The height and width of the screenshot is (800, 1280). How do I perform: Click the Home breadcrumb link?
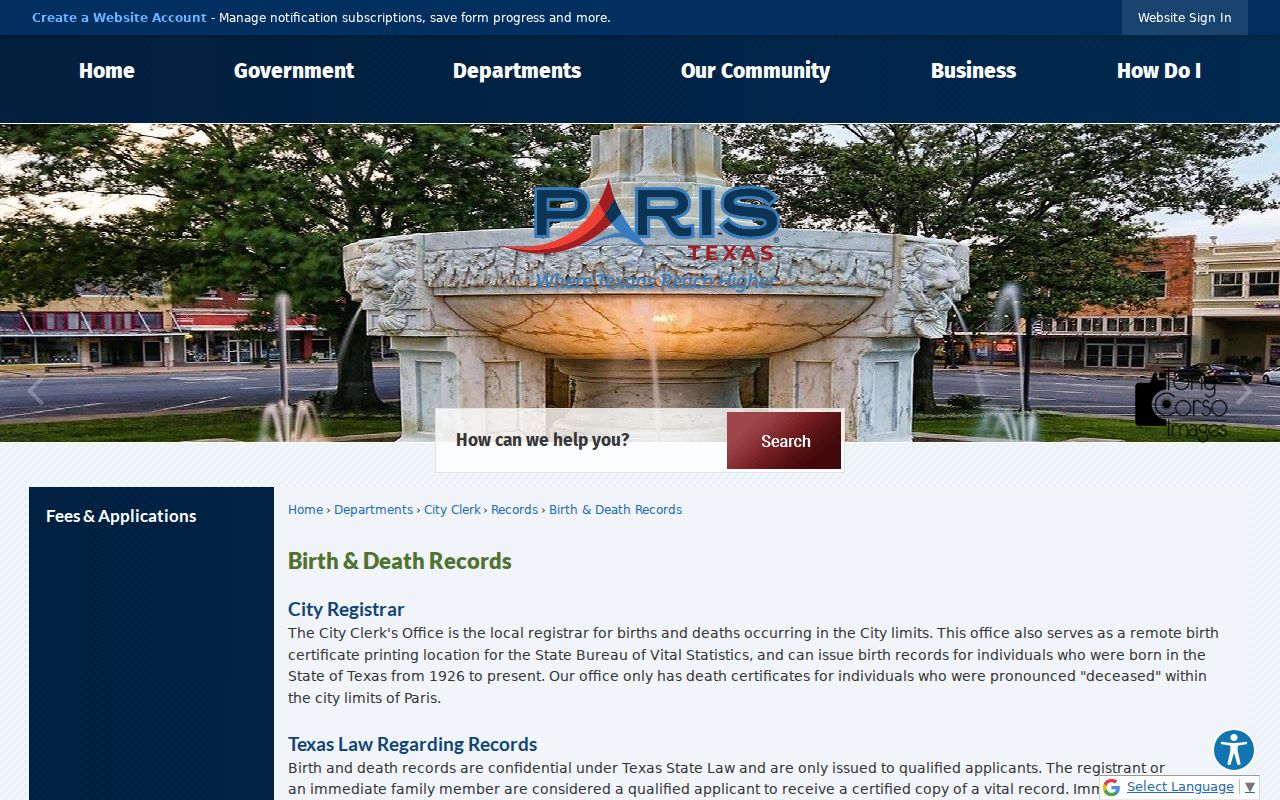click(305, 510)
